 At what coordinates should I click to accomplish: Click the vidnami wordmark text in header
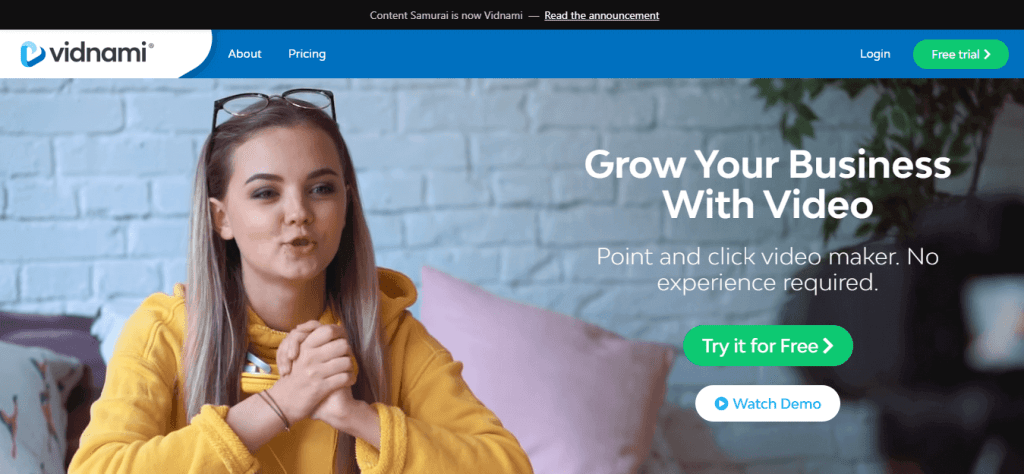tap(98, 54)
